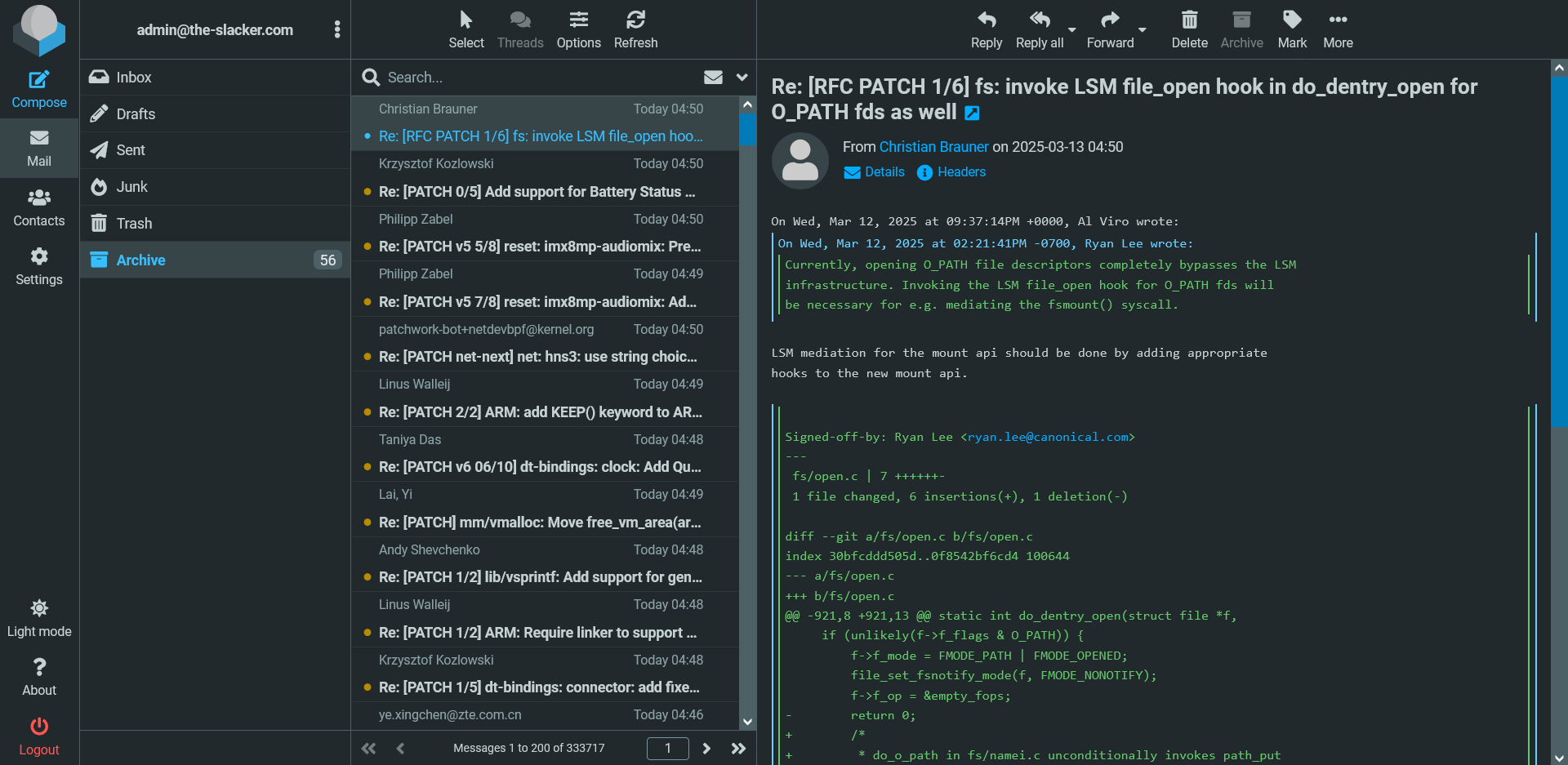Image resolution: width=1568 pixels, height=765 pixels.
Task: Open the Drafts folder
Action: [x=215, y=114]
